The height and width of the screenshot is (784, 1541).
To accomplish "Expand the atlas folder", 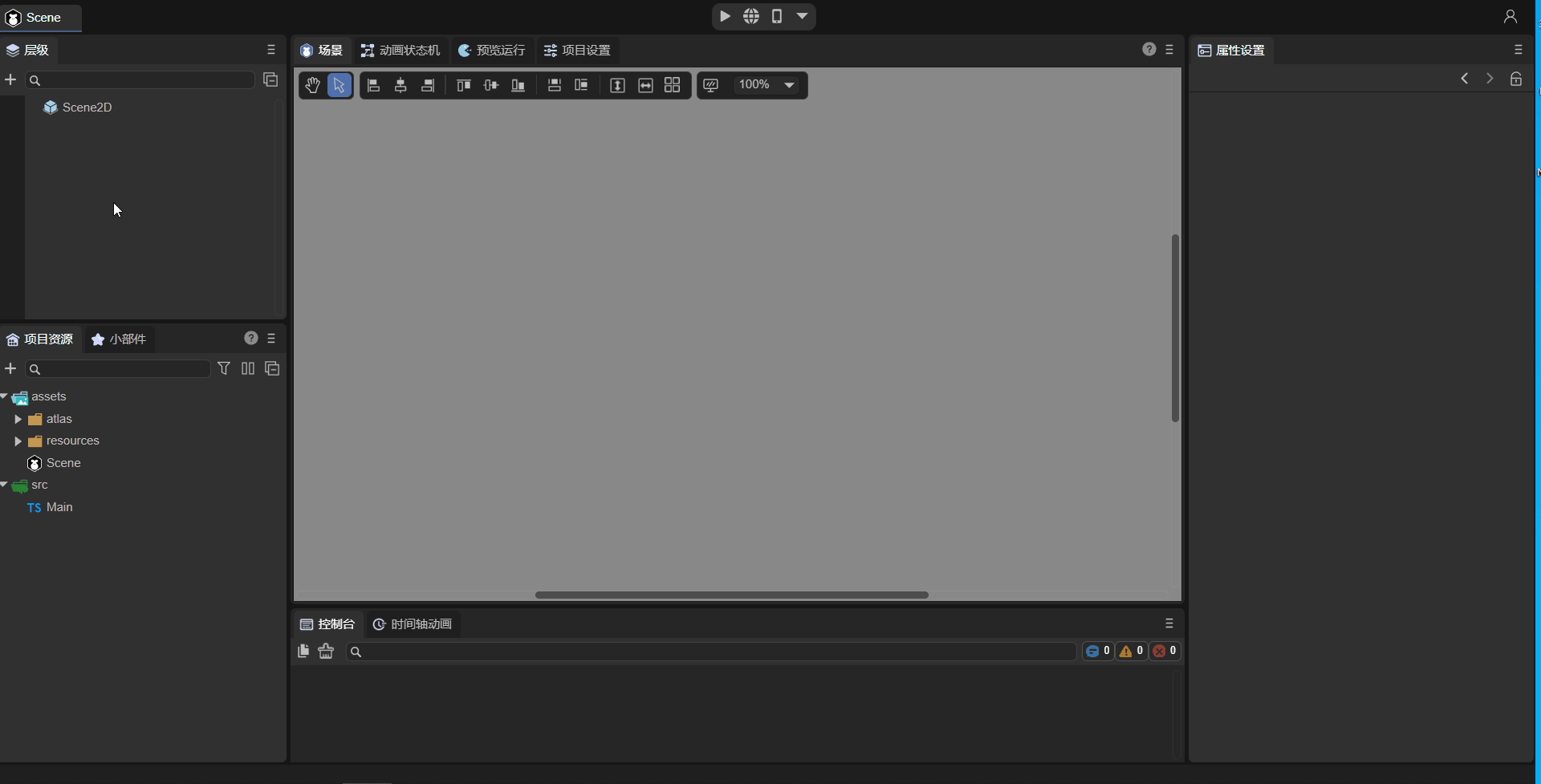I will point(18,419).
